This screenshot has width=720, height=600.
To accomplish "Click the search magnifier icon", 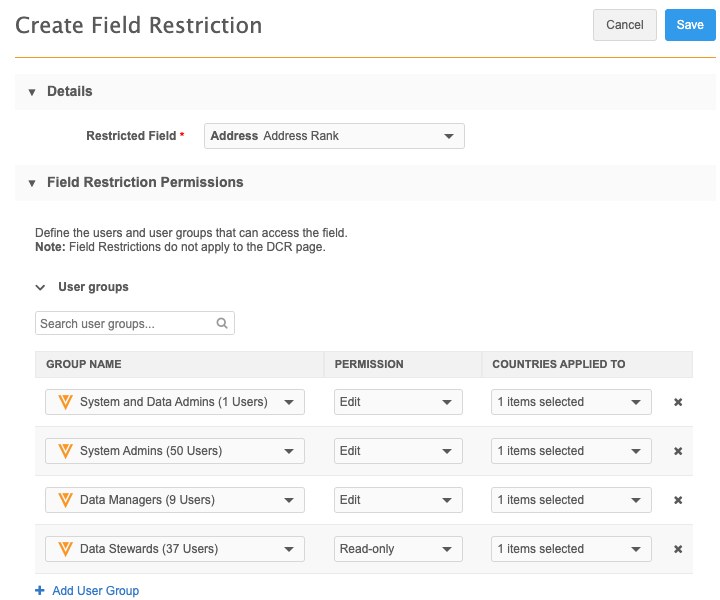I will pos(222,324).
